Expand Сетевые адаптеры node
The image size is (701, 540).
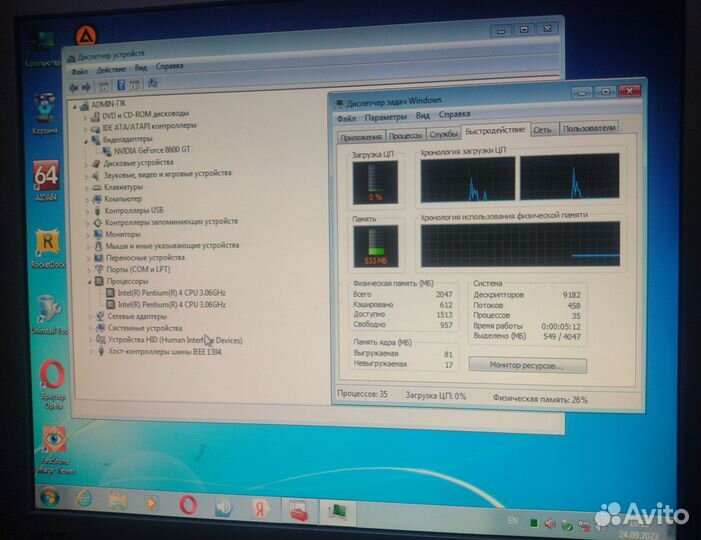pos(90,317)
